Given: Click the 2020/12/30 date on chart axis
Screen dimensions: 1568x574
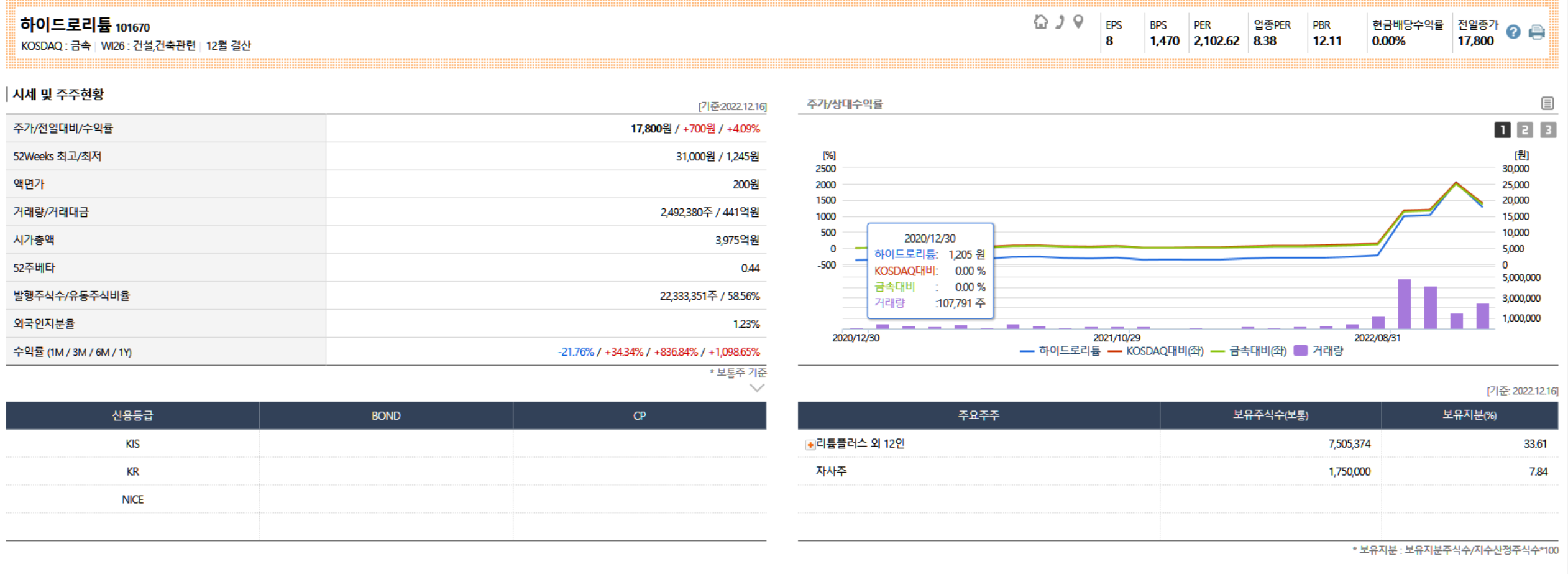Looking at the screenshot, I should click(x=856, y=338).
